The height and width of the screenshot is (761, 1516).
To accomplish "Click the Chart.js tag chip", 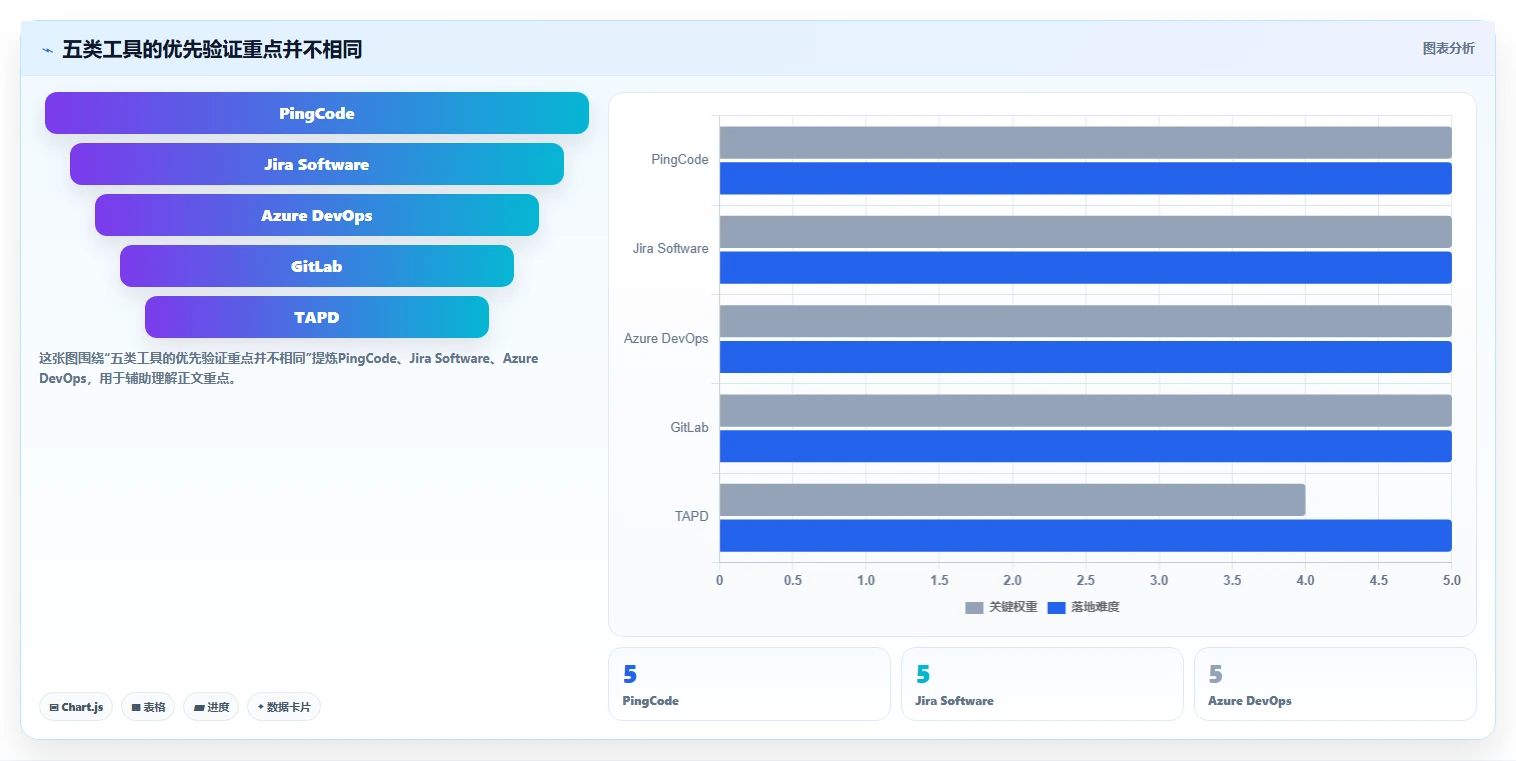I will [x=77, y=707].
